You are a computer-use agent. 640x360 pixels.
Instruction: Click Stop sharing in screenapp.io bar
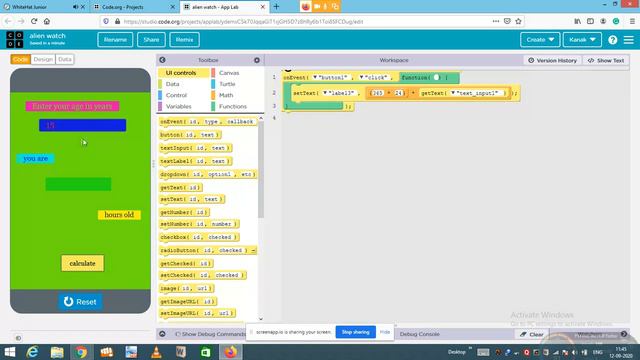pyautogui.click(x=356, y=332)
